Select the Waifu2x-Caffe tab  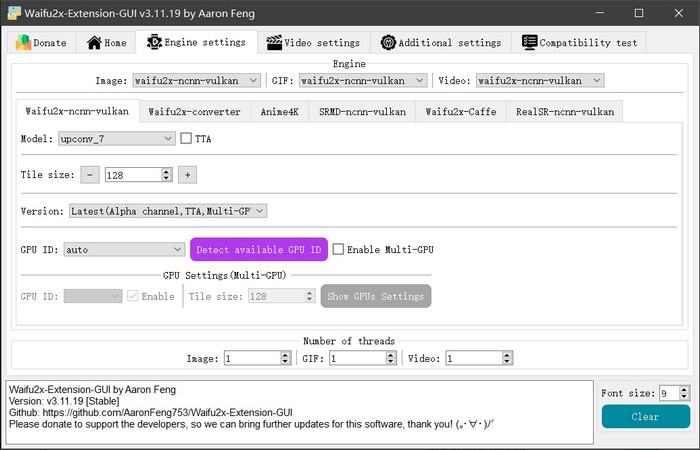tap(461, 112)
